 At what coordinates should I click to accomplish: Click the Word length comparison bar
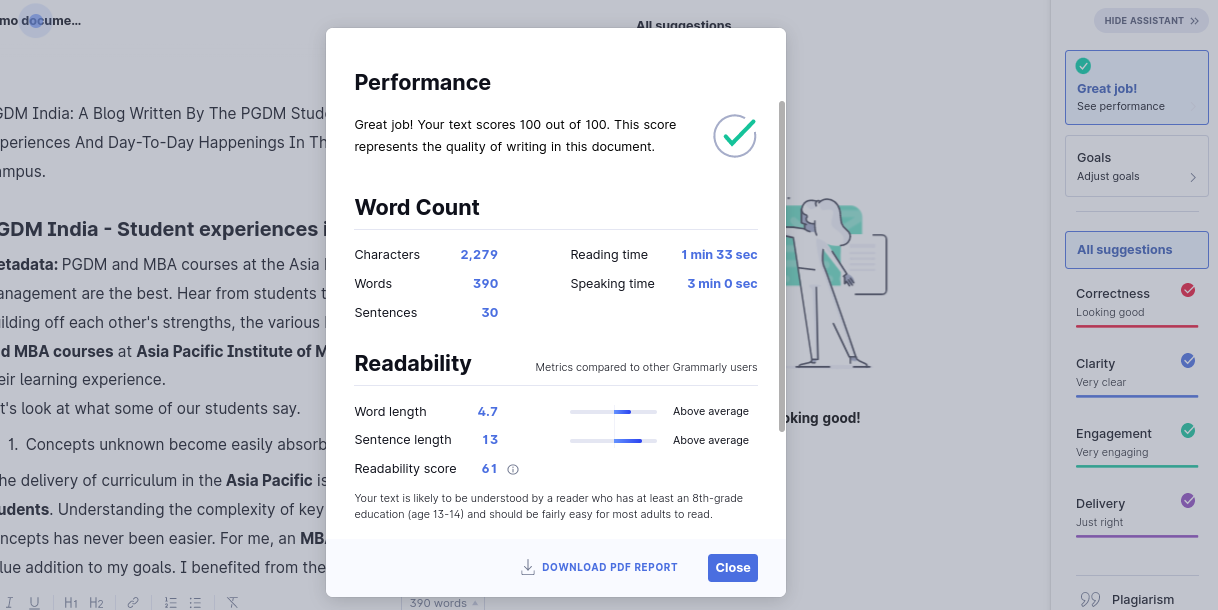point(613,412)
